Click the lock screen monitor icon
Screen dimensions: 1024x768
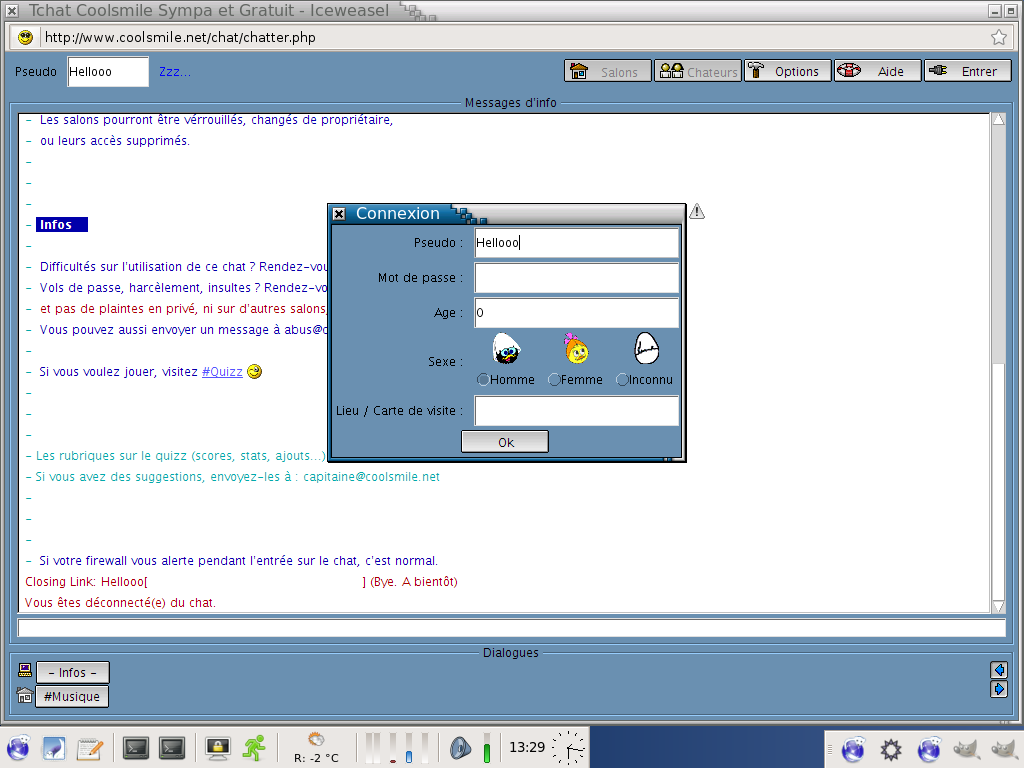[217, 747]
